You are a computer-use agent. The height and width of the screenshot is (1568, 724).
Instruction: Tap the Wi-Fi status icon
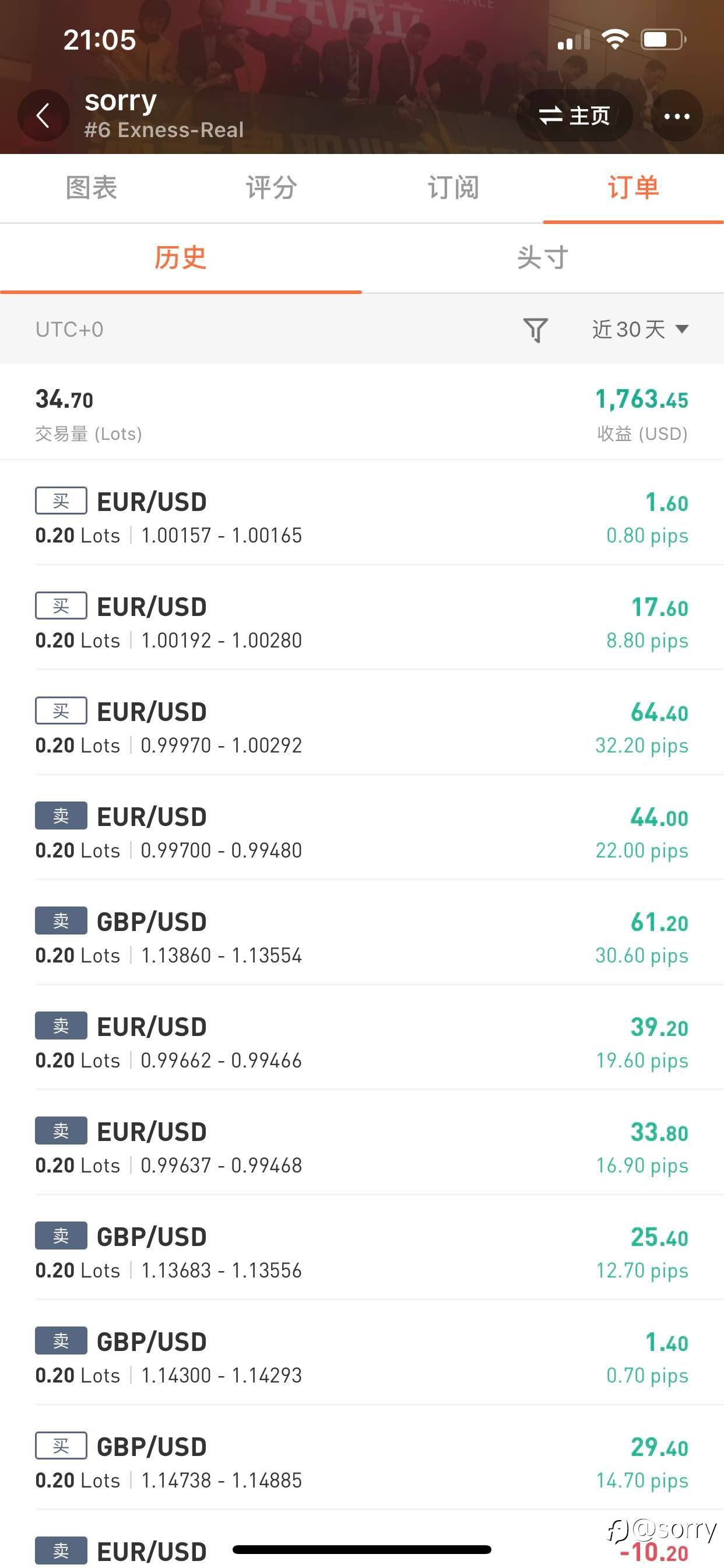pyautogui.click(x=614, y=40)
